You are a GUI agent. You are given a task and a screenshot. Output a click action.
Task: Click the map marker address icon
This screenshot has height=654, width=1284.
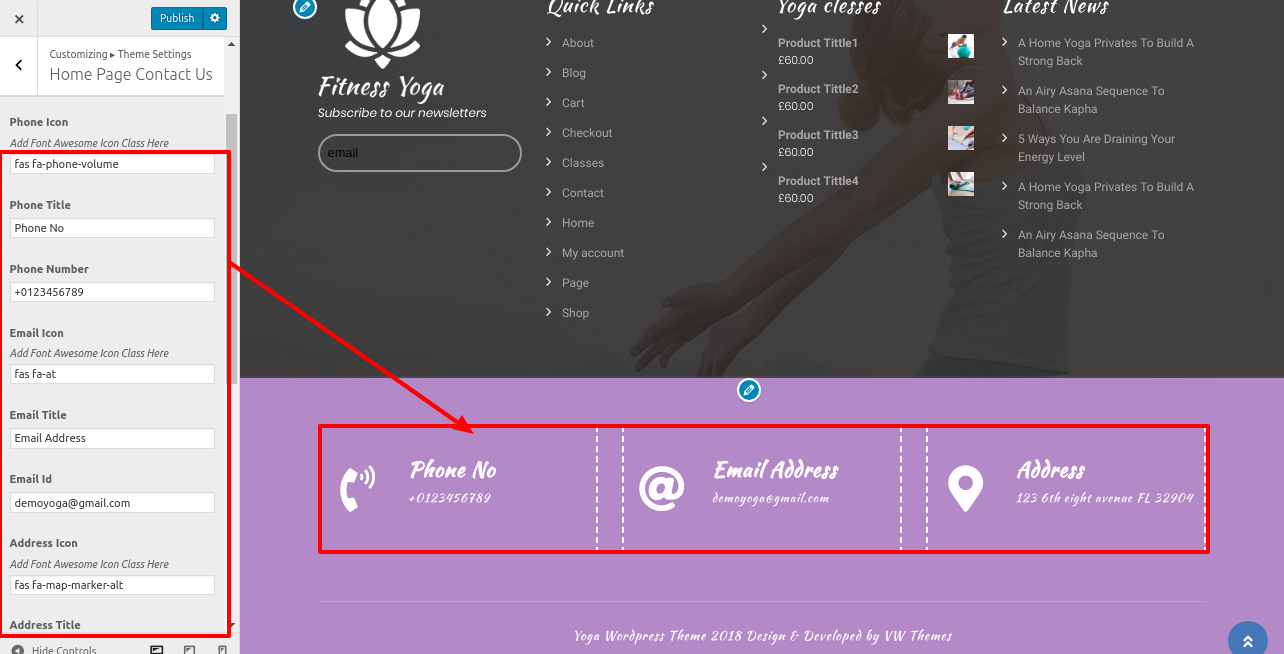tap(965, 489)
